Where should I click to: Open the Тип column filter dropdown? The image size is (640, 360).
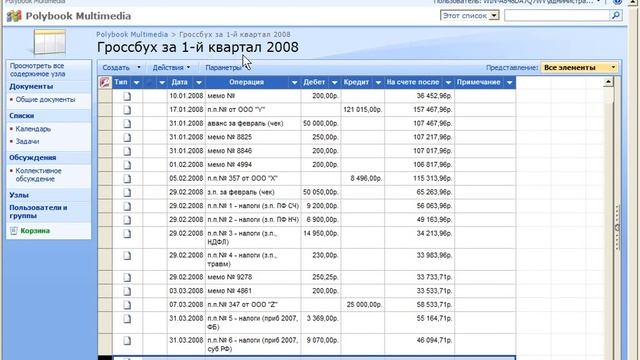[x=136, y=82]
